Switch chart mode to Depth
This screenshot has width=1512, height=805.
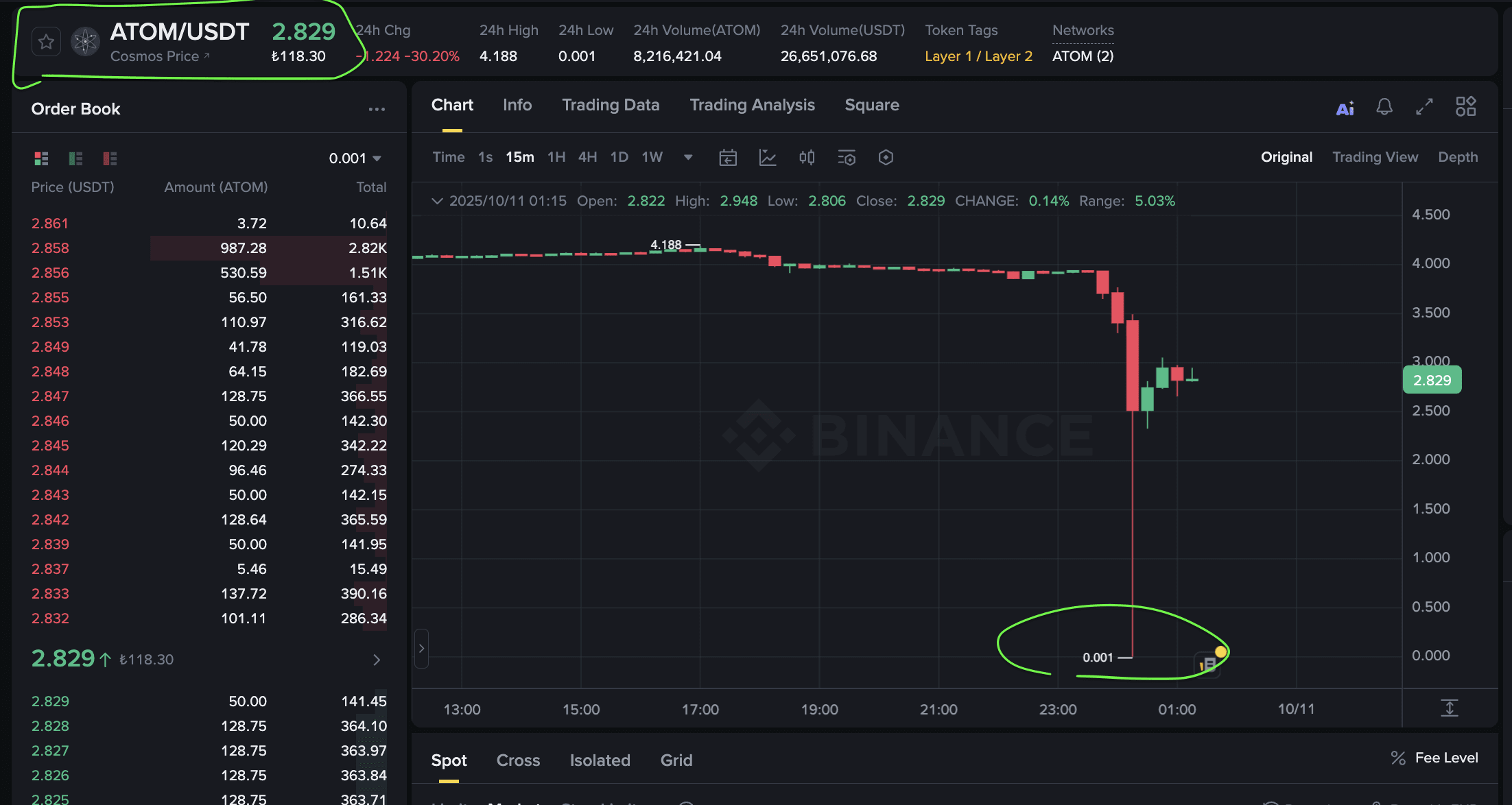(1458, 157)
